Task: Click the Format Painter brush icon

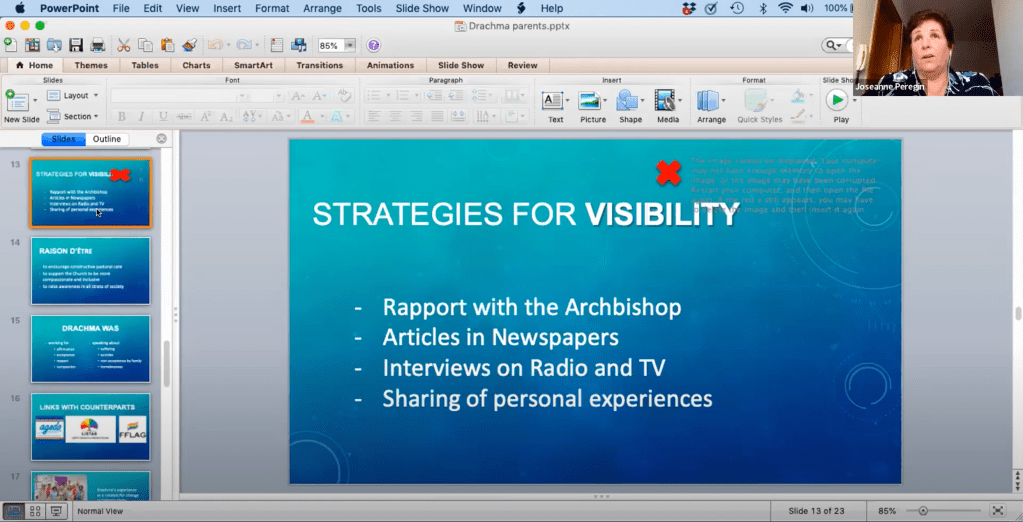Action: (x=190, y=45)
